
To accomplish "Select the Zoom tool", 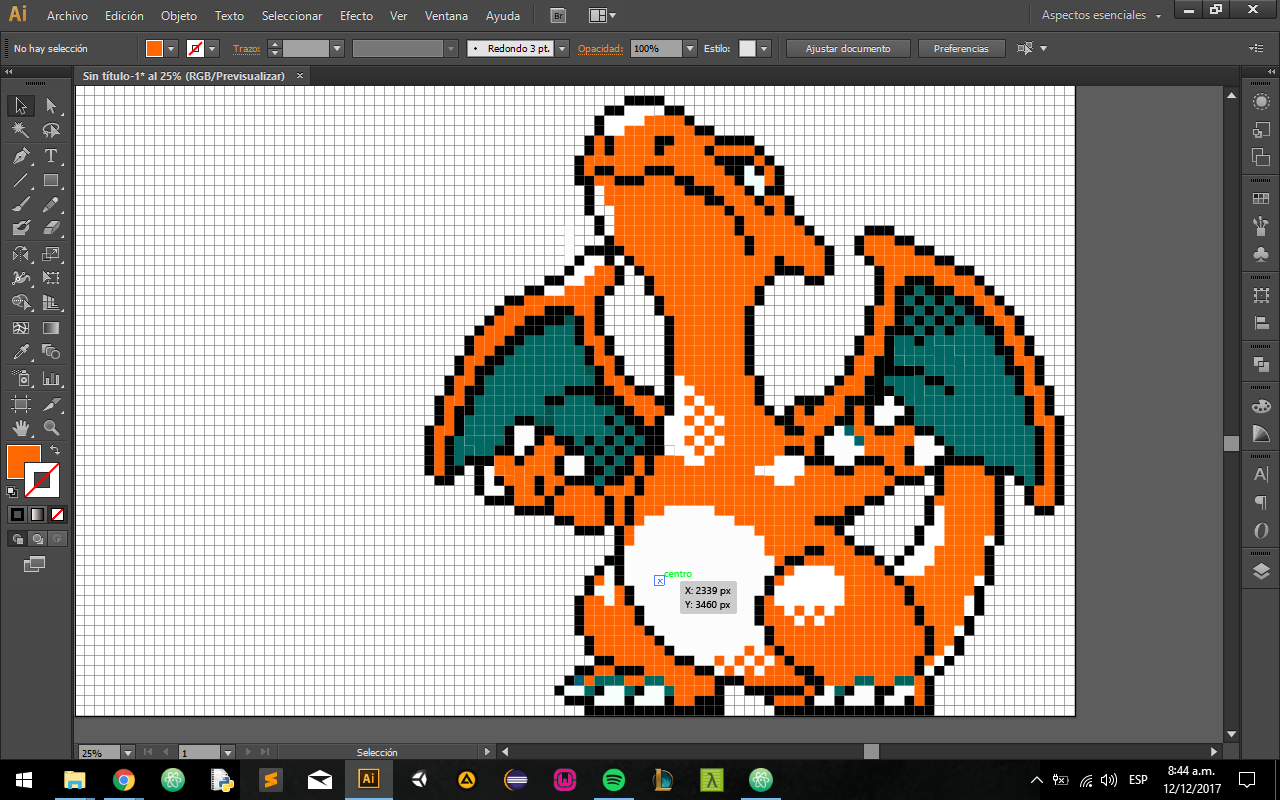I will pyautogui.click(x=51, y=428).
